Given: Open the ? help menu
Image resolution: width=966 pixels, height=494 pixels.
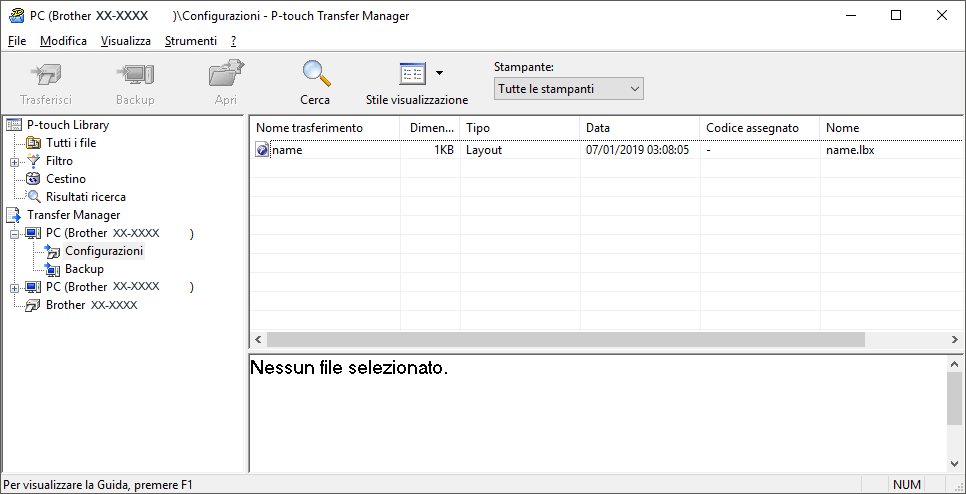Looking at the screenshot, I should [233, 41].
